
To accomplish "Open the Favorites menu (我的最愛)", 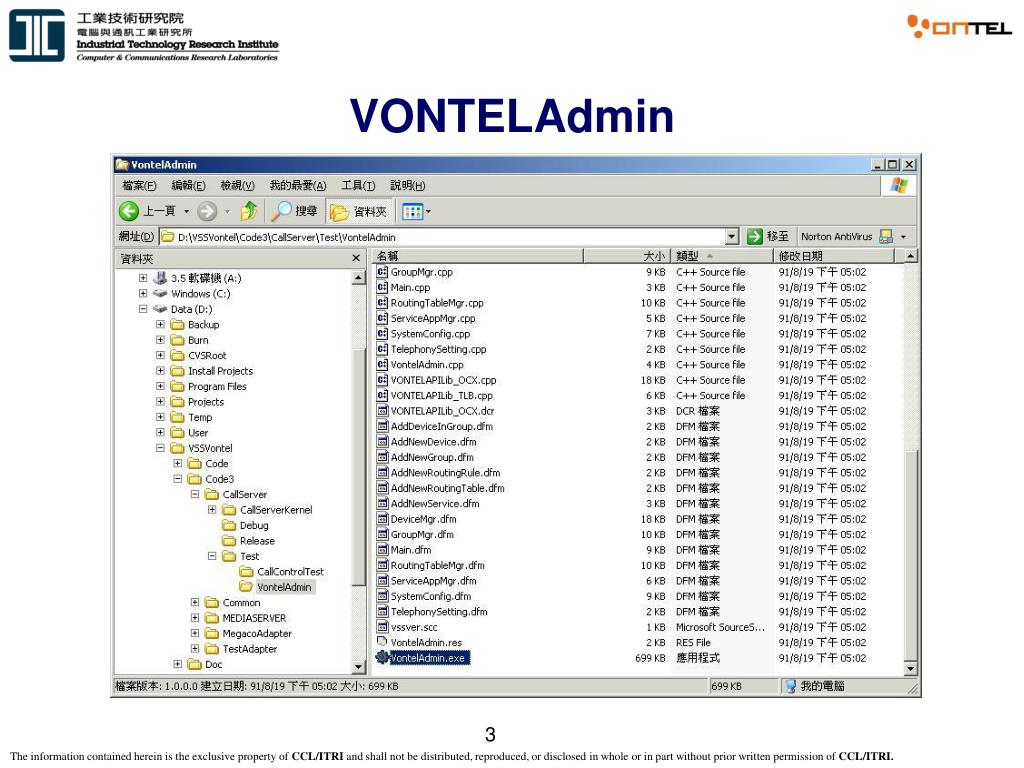I will point(298,185).
